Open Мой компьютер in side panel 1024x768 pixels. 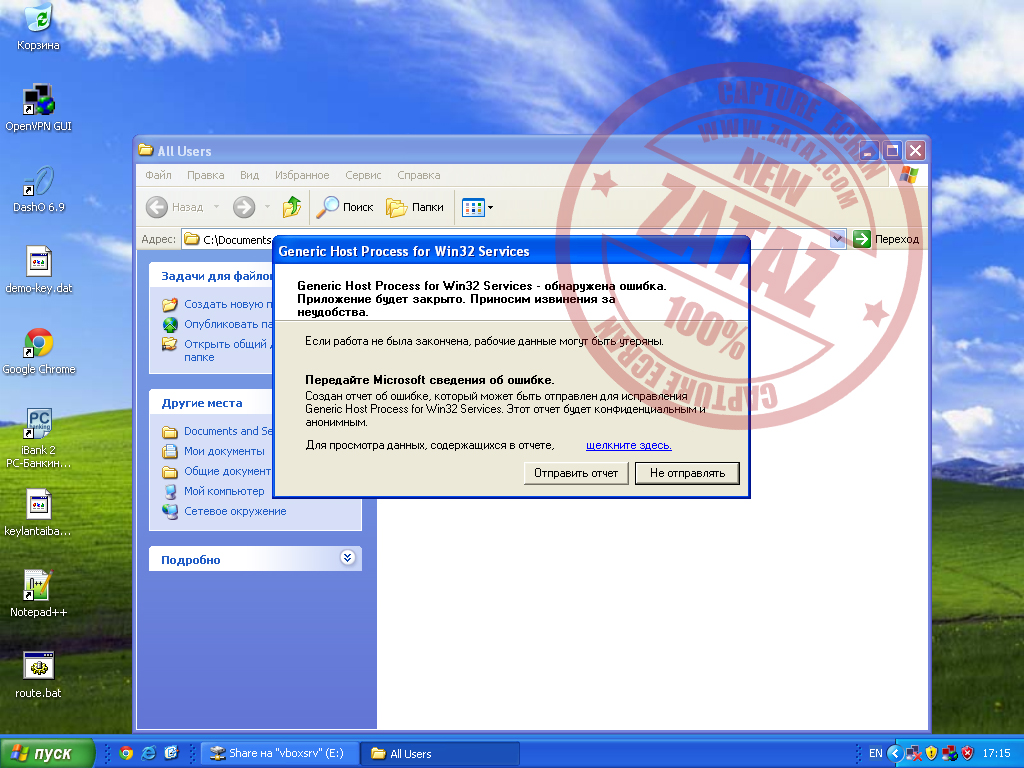coord(214,491)
